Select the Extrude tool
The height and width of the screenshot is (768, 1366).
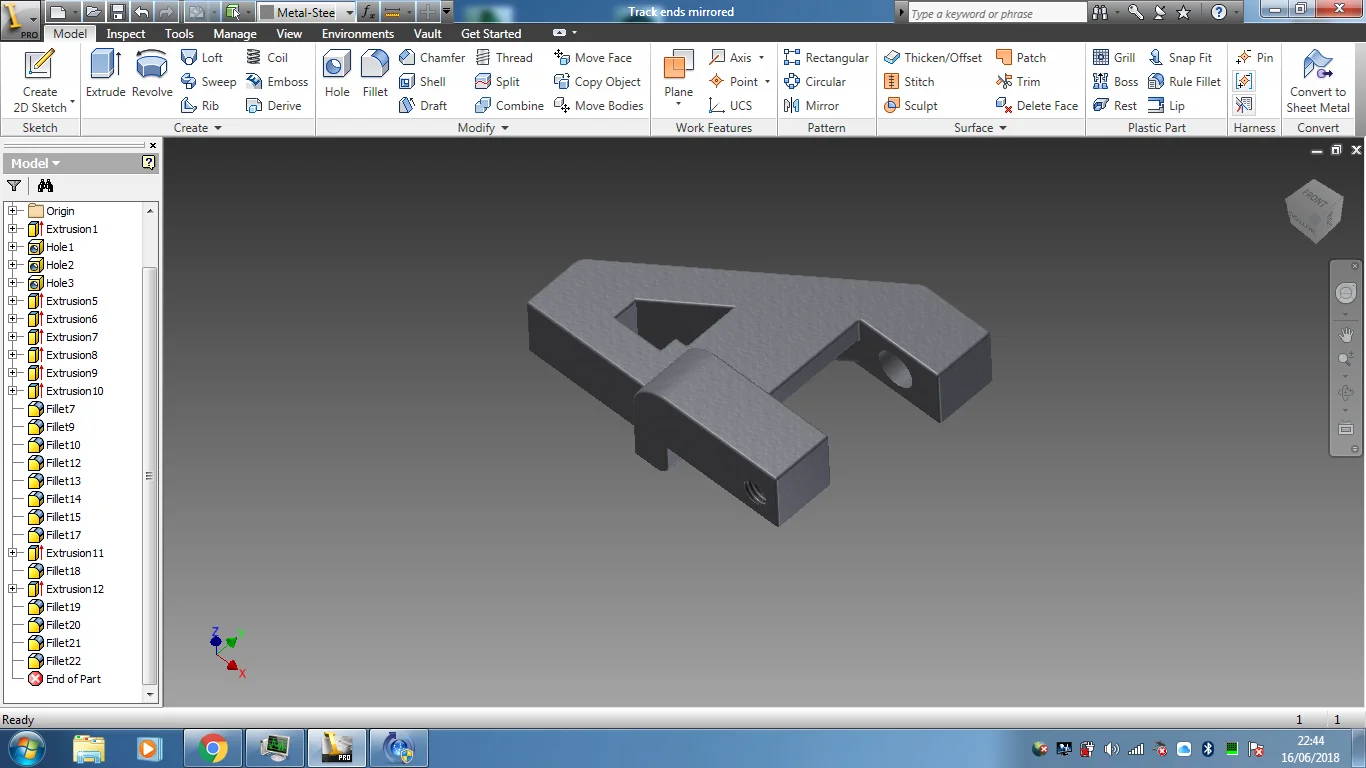(105, 73)
